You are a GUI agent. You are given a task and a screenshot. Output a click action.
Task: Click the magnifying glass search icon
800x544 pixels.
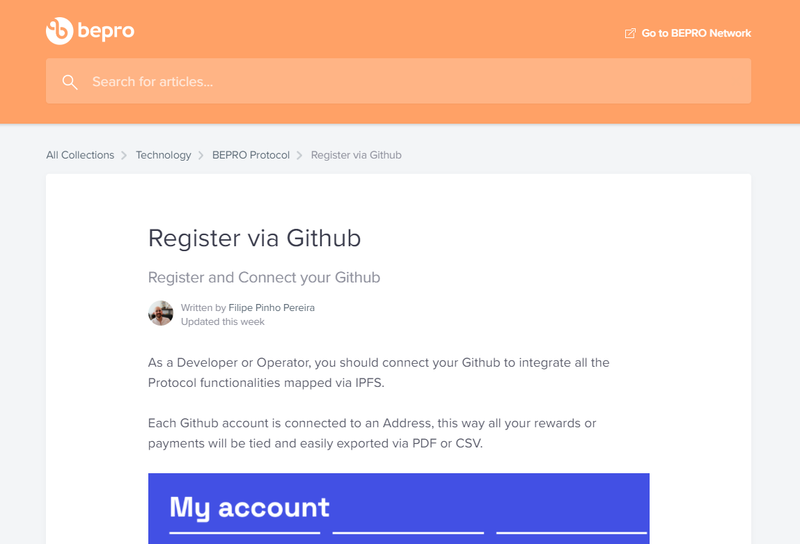[x=70, y=82]
